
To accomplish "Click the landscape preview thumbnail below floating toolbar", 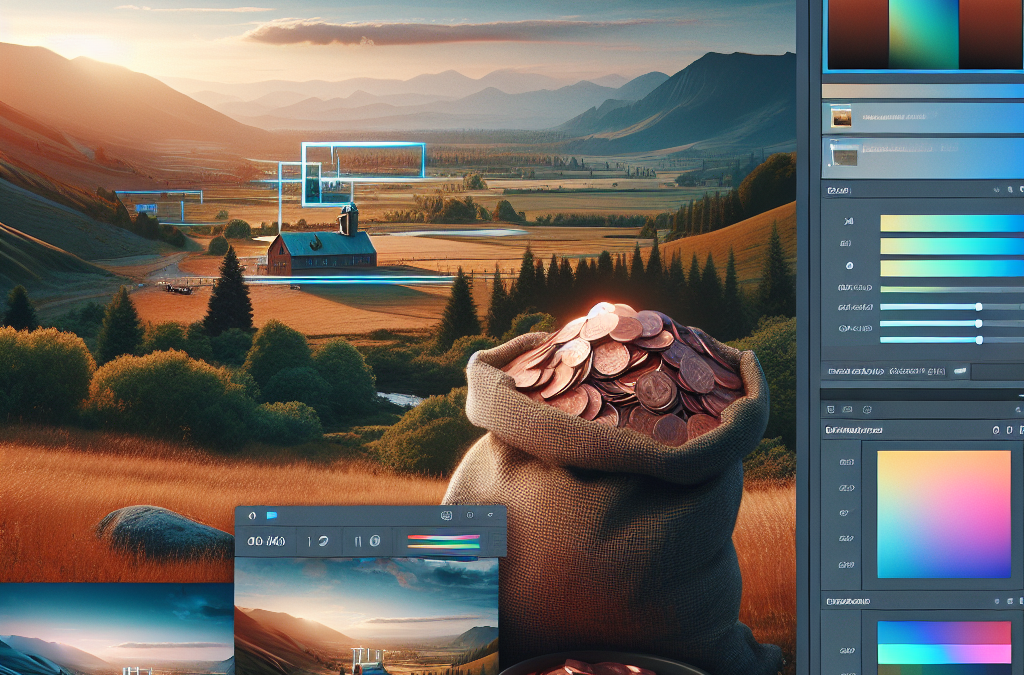I will coord(366,616).
